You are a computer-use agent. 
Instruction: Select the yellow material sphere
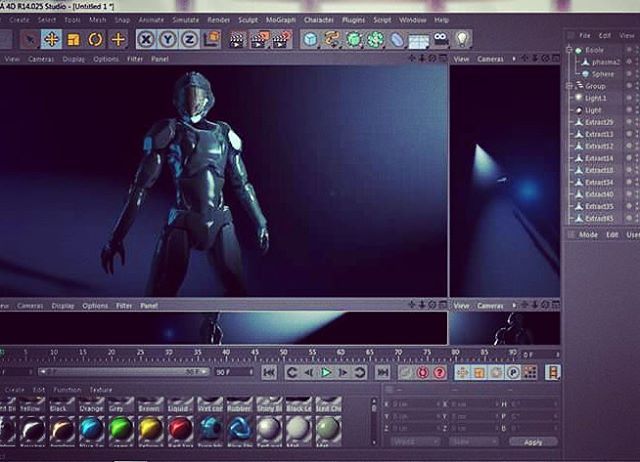150,429
